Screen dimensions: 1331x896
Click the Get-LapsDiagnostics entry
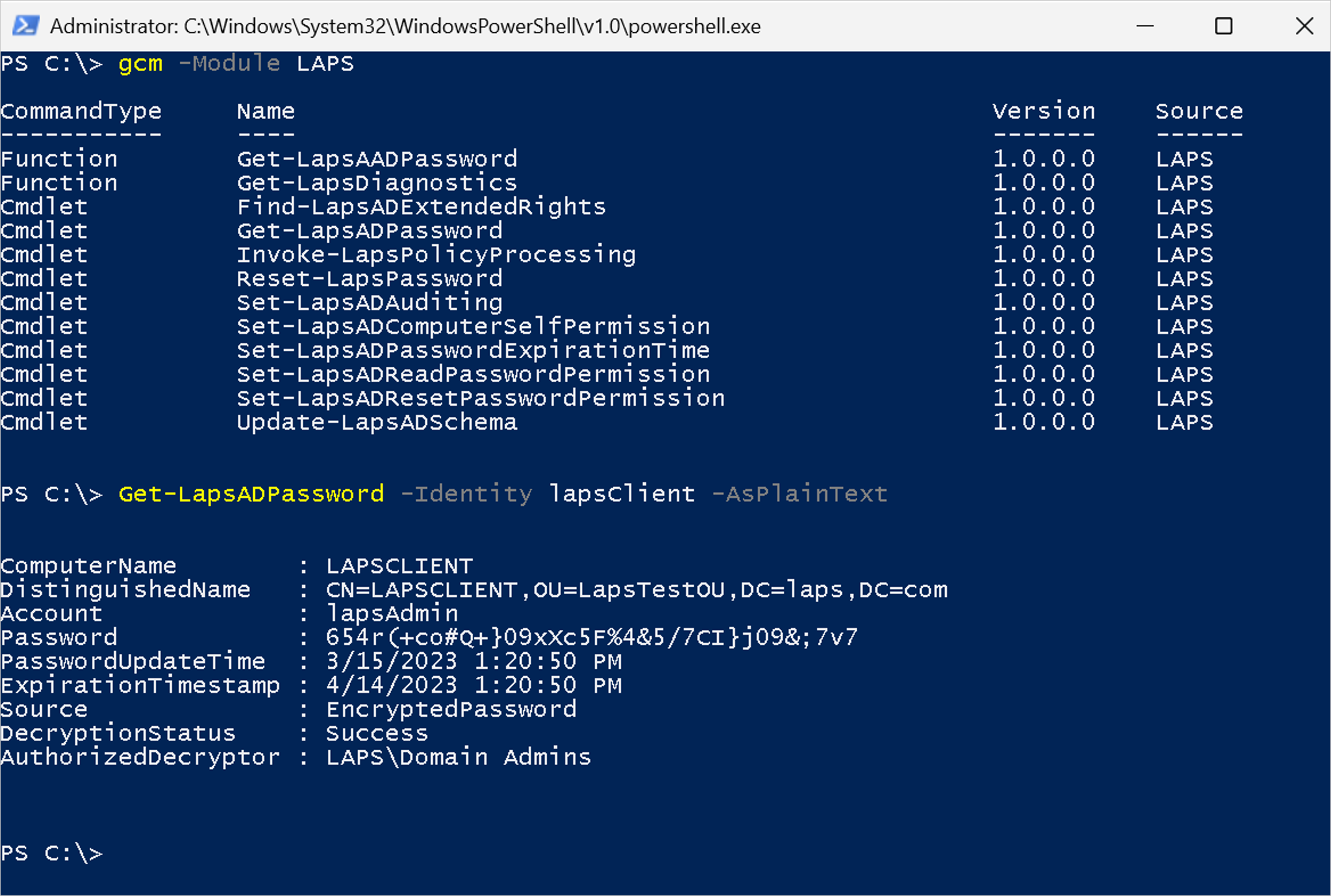pos(377,183)
